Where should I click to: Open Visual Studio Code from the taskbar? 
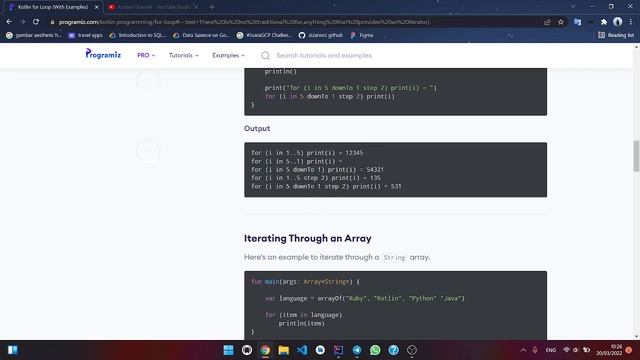click(302, 350)
